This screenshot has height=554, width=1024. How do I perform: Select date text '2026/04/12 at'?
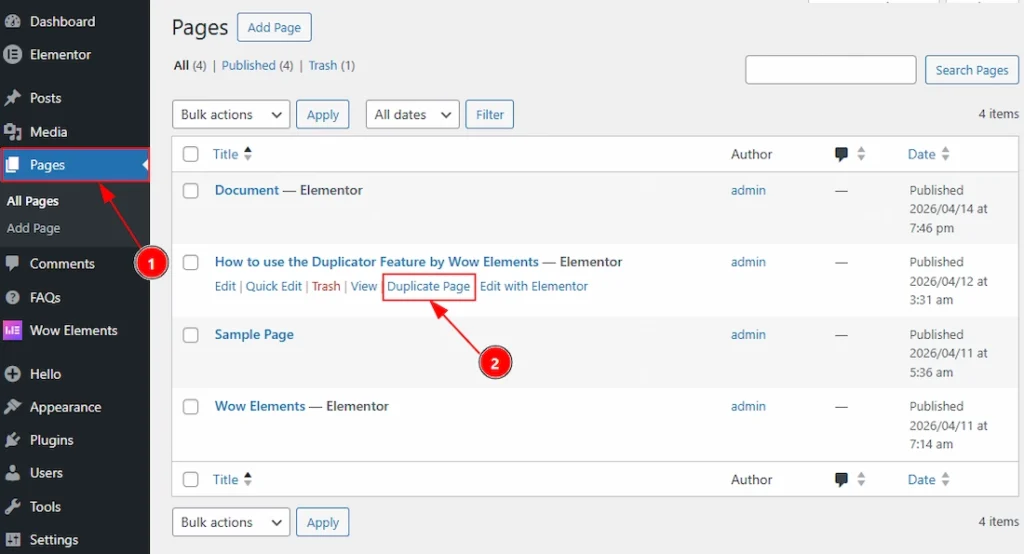pyautogui.click(x=948, y=281)
